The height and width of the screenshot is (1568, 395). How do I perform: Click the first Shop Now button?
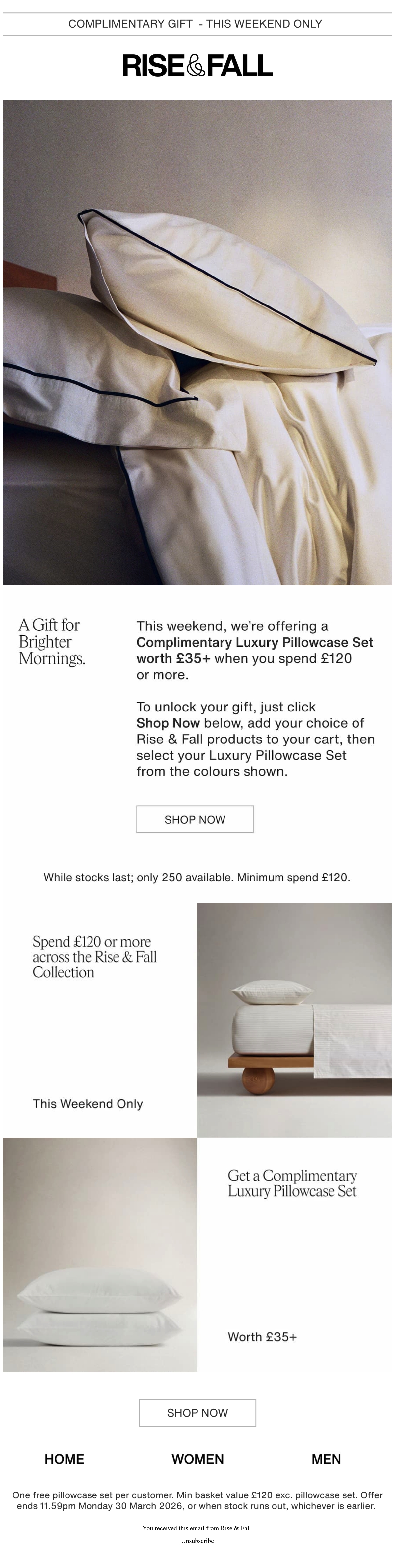195,819
